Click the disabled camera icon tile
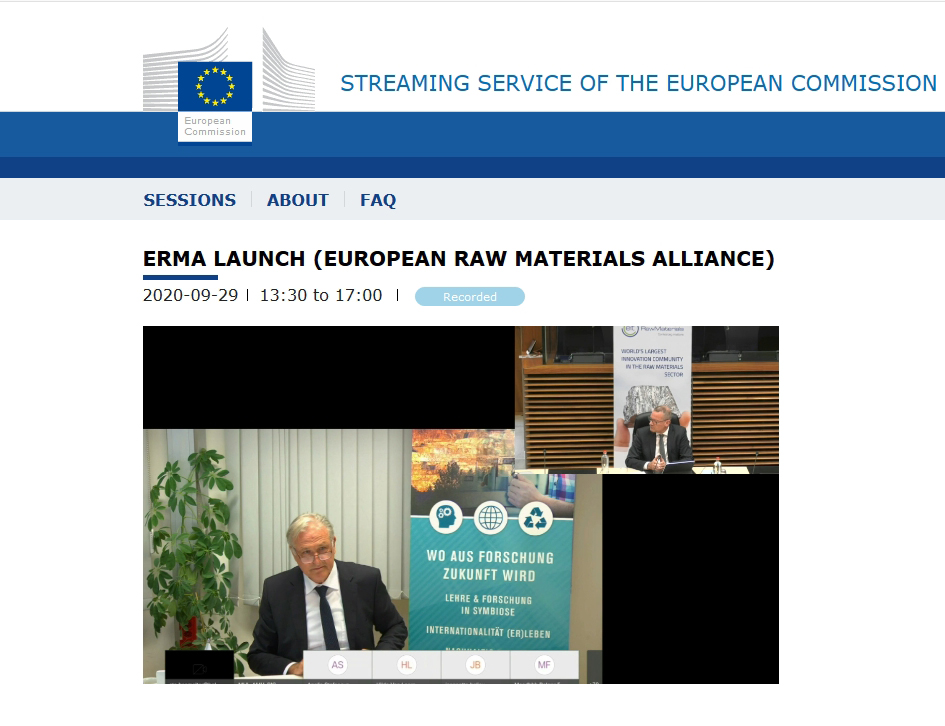This screenshot has height=726, width=945. pos(199,666)
